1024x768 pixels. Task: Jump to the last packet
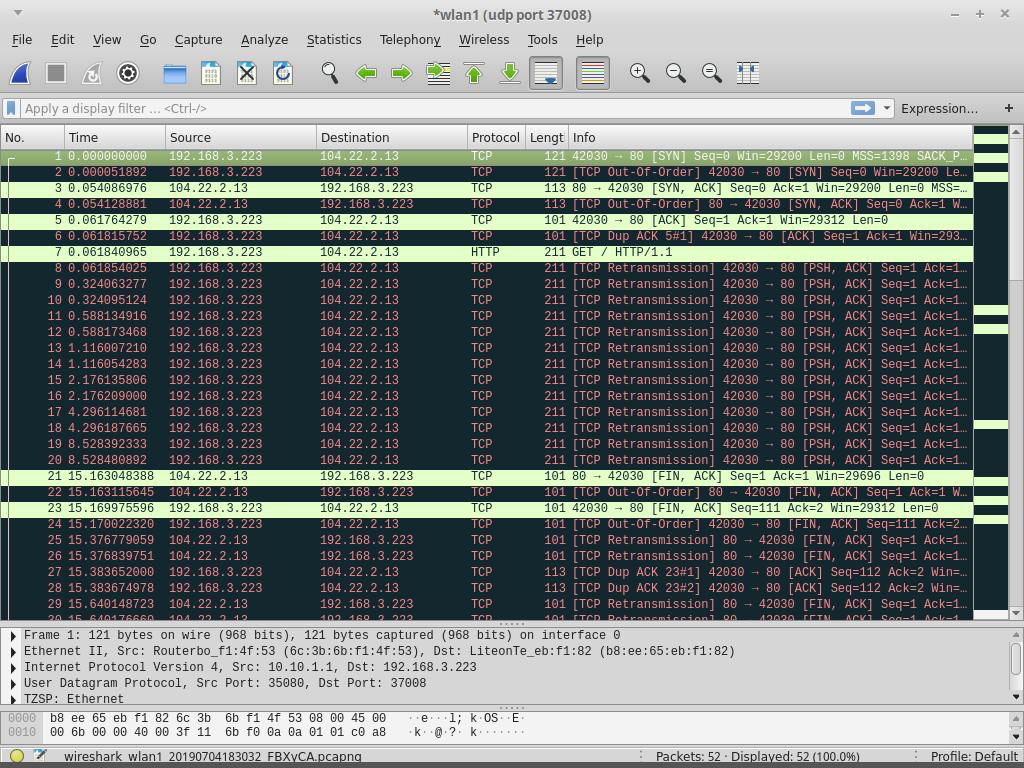point(510,73)
